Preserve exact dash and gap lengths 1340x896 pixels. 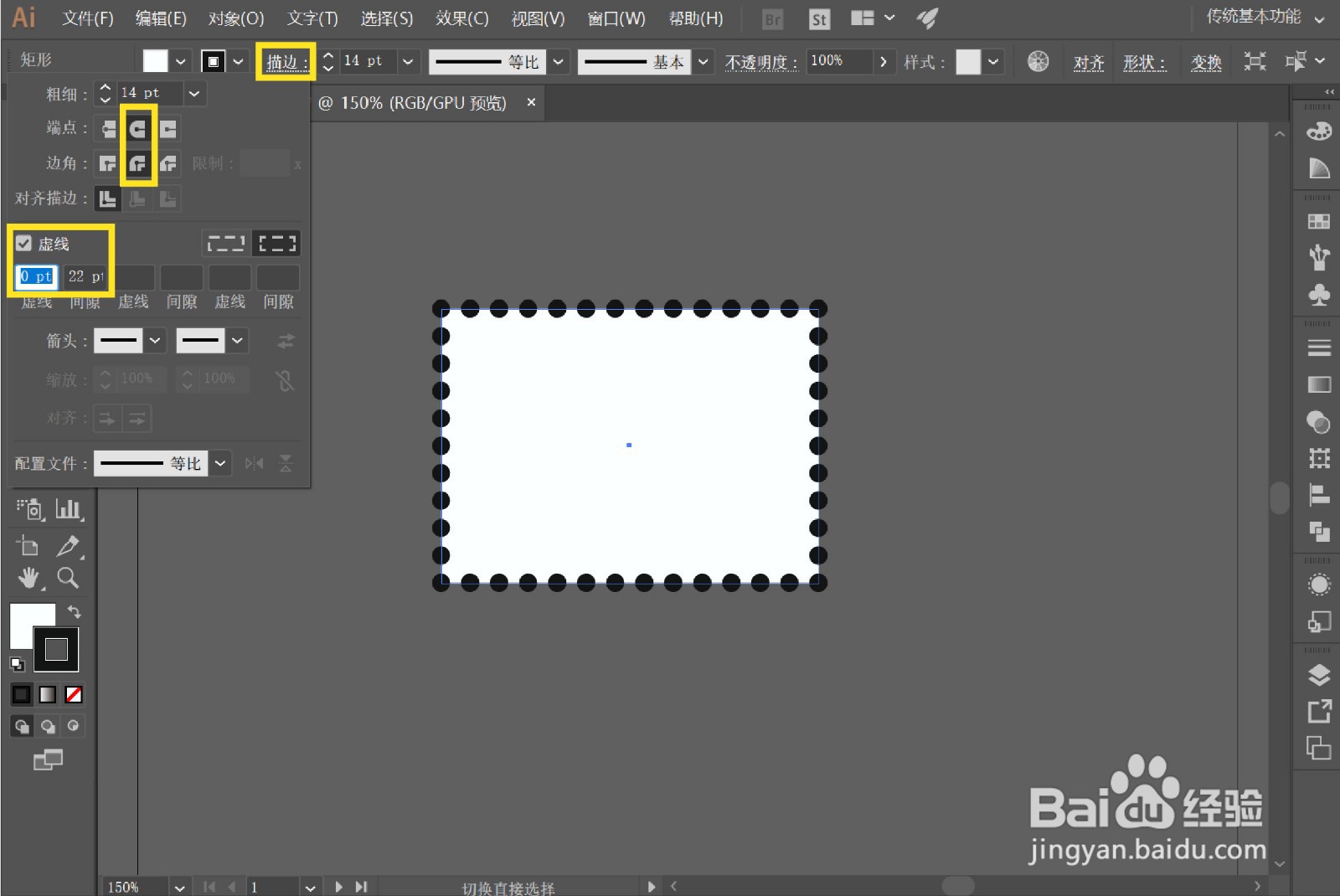pyautogui.click(x=226, y=244)
